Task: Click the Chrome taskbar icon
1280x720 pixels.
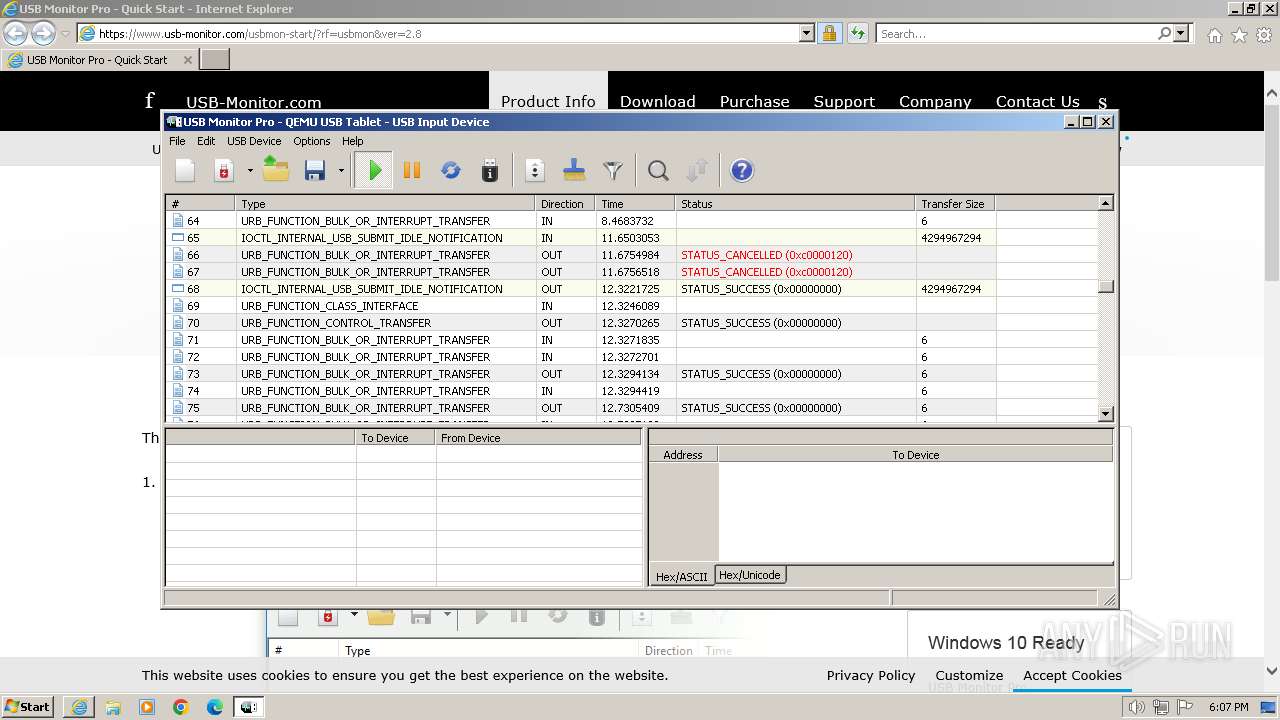Action: (x=181, y=707)
